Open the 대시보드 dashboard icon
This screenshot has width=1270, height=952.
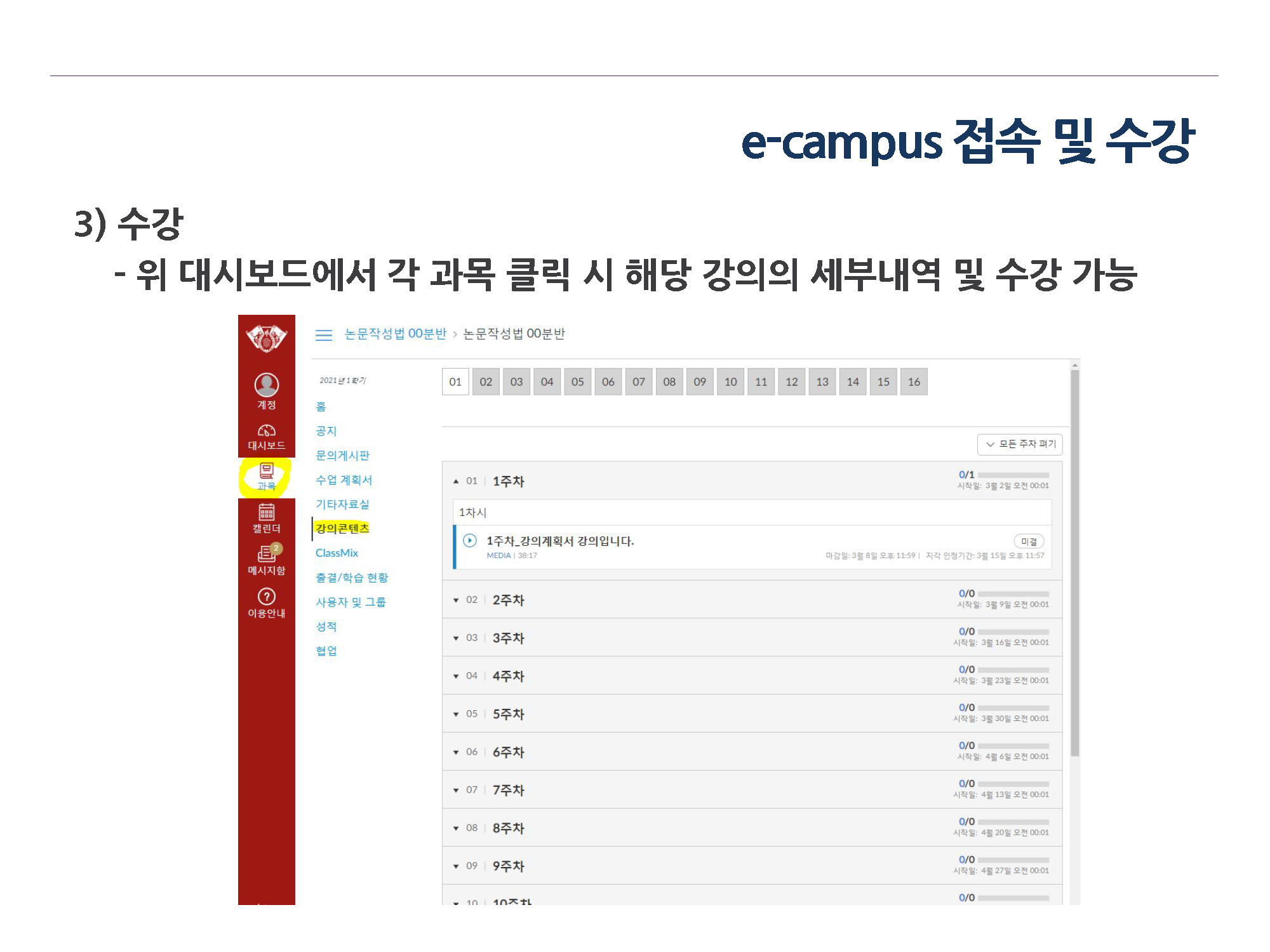(x=266, y=432)
